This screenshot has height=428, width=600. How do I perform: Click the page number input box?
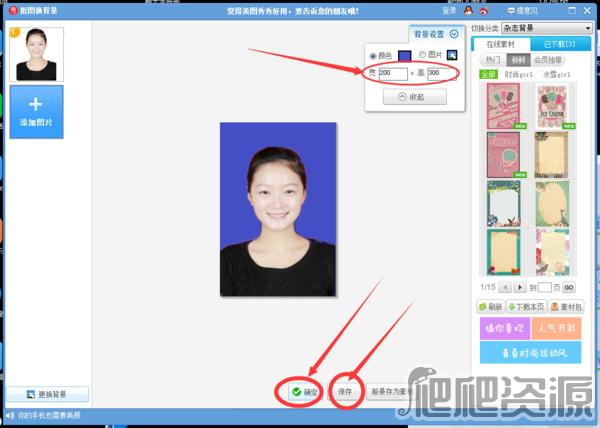(x=545, y=288)
